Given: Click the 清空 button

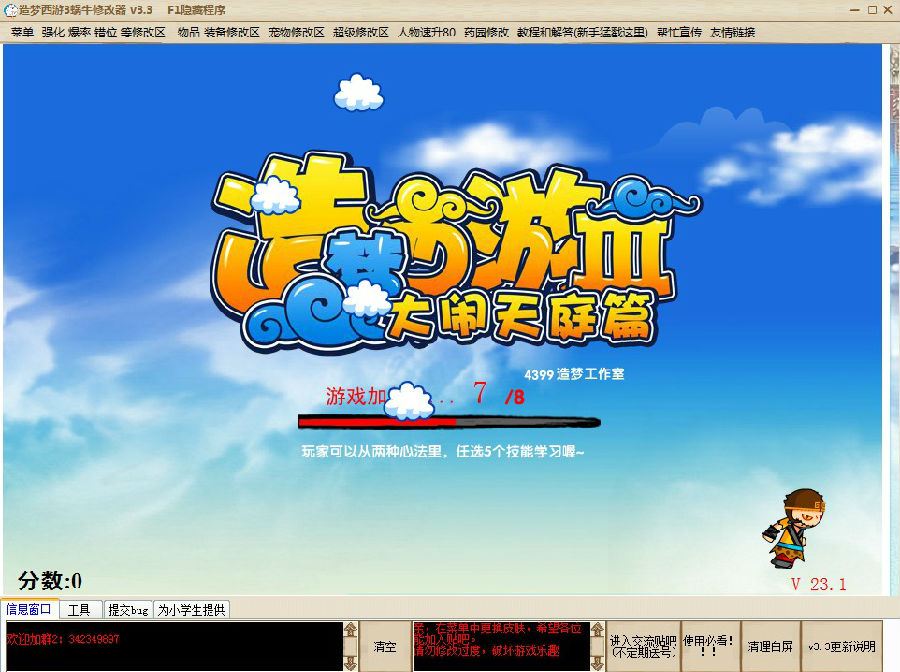Looking at the screenshot, I should [385, 646].
